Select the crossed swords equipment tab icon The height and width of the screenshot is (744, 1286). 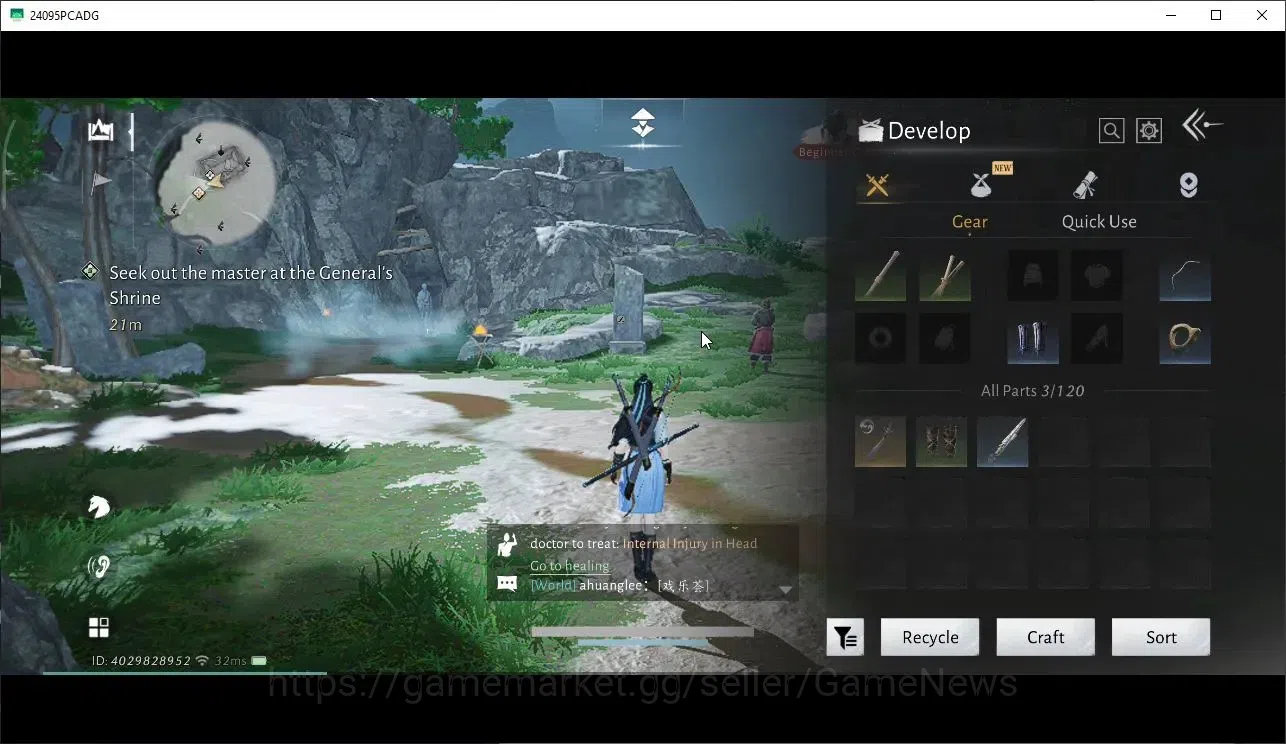click(878, 185)
